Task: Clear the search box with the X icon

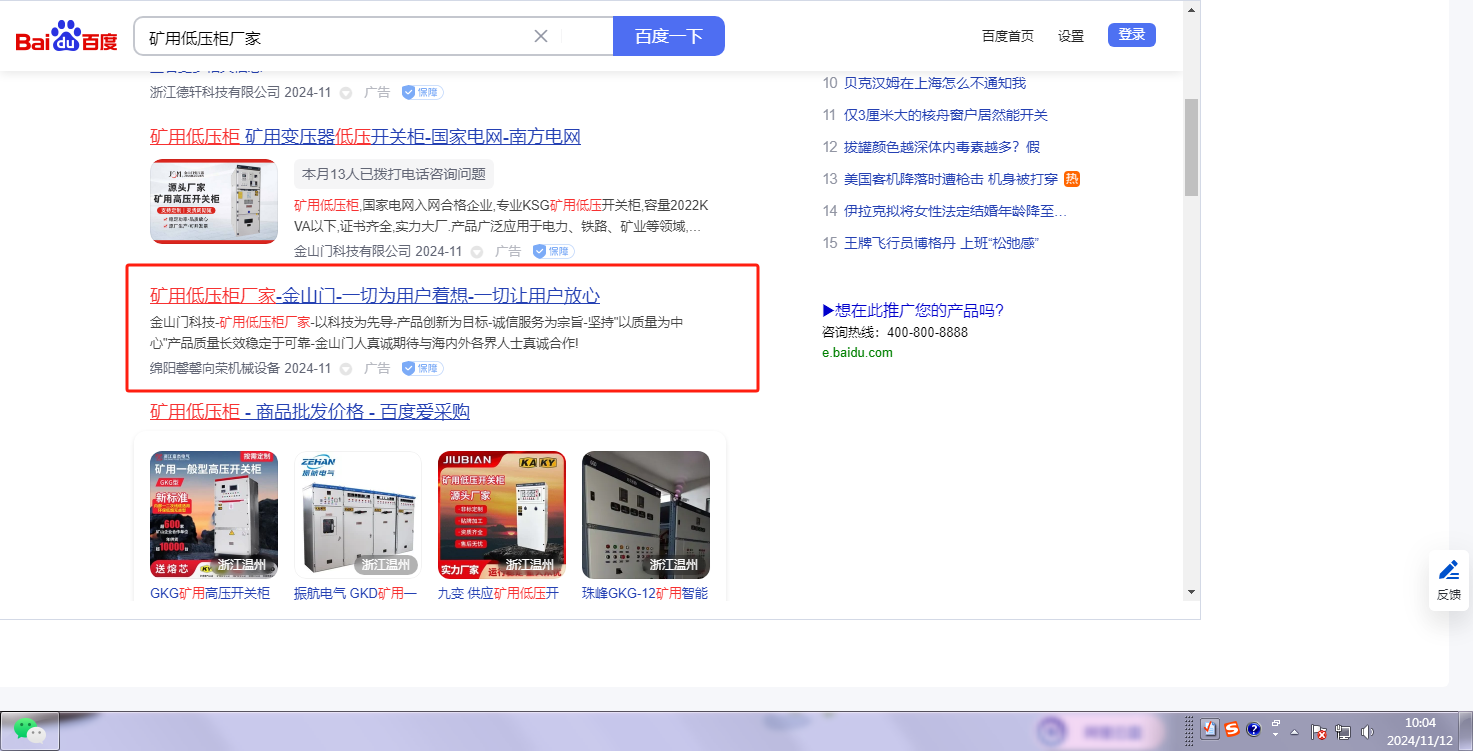Action: [541, 36]
